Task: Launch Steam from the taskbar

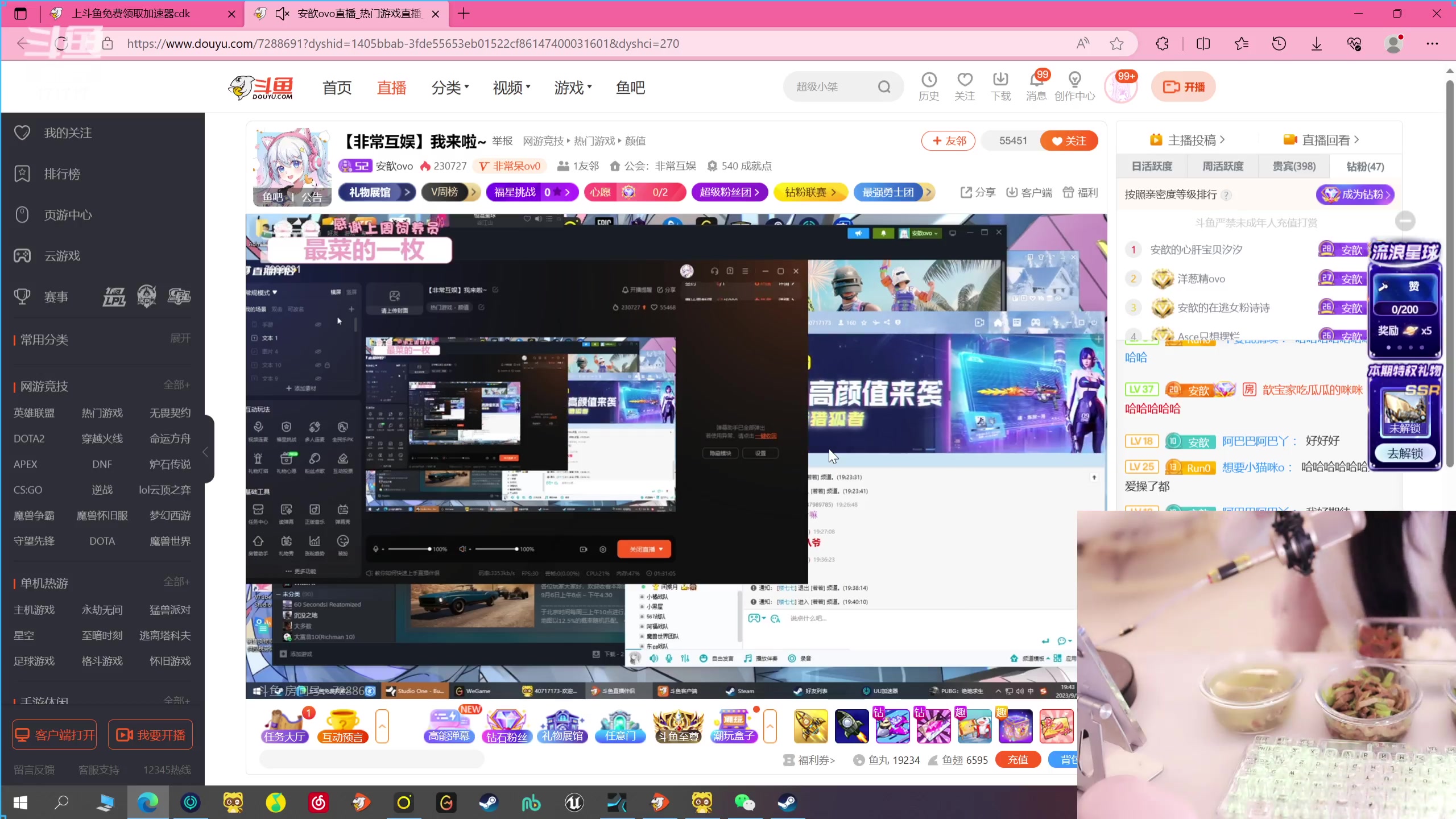Action: (489, 803)
